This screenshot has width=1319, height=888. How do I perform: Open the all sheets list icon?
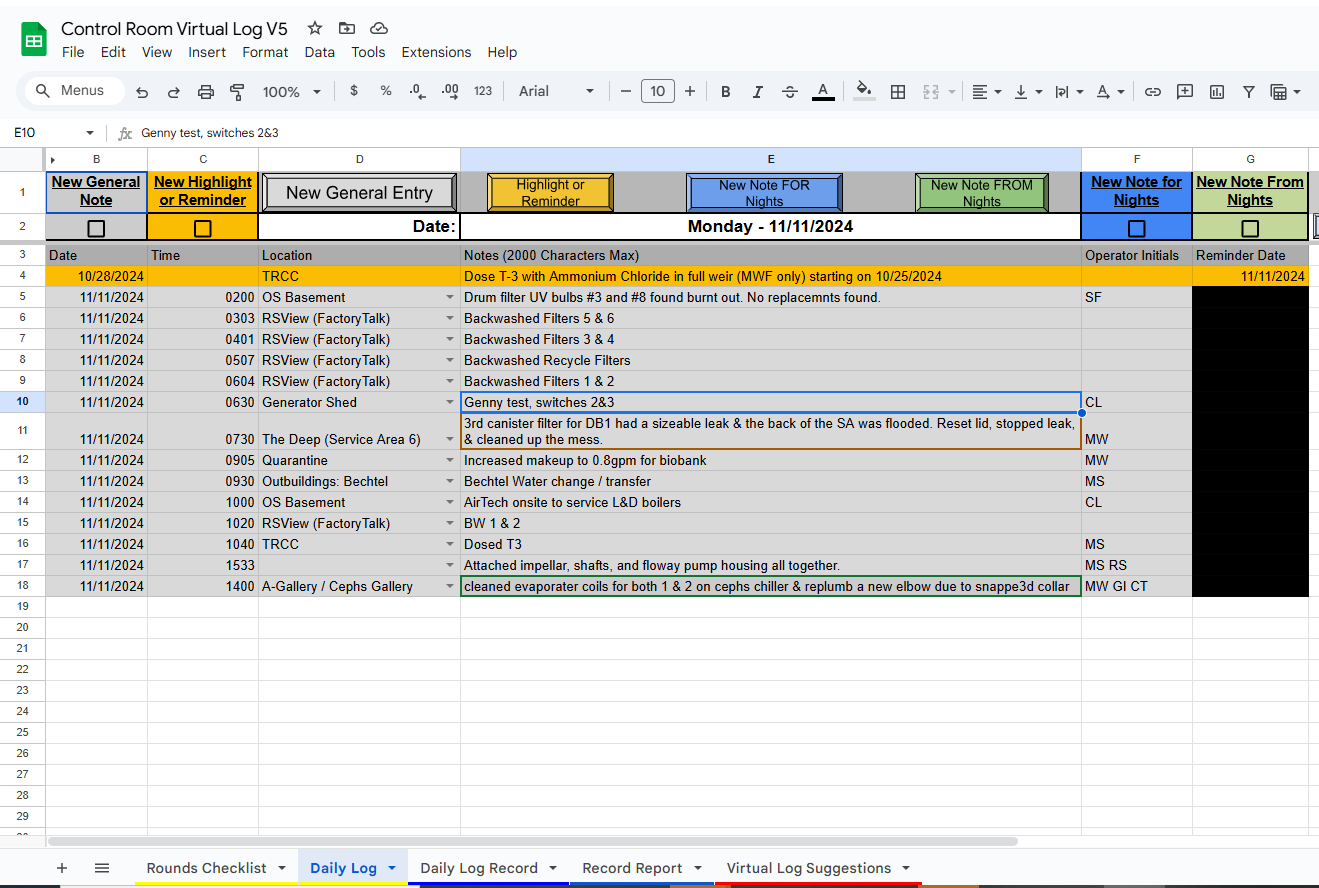point(102,868)
